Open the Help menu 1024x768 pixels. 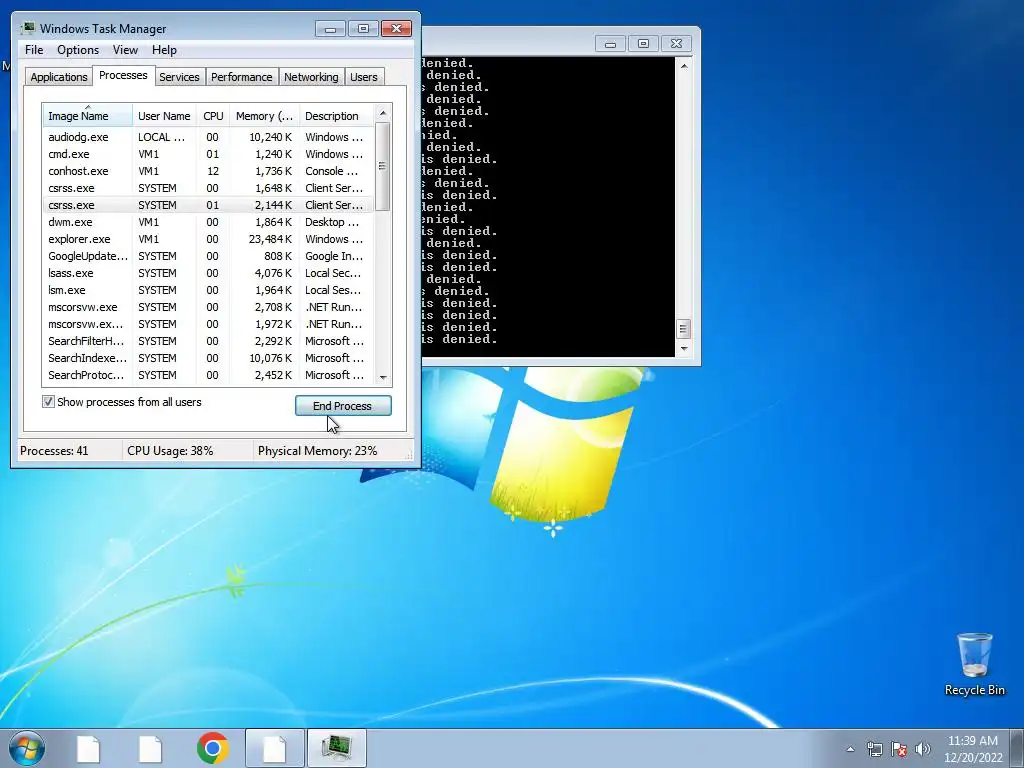coord(164,50)
